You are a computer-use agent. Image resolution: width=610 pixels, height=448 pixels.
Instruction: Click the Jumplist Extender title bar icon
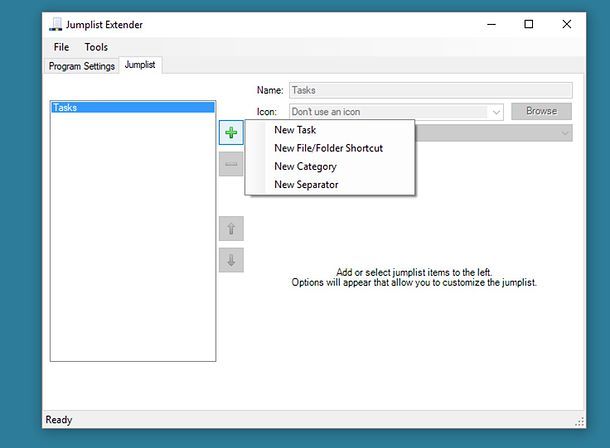(56, 24)
